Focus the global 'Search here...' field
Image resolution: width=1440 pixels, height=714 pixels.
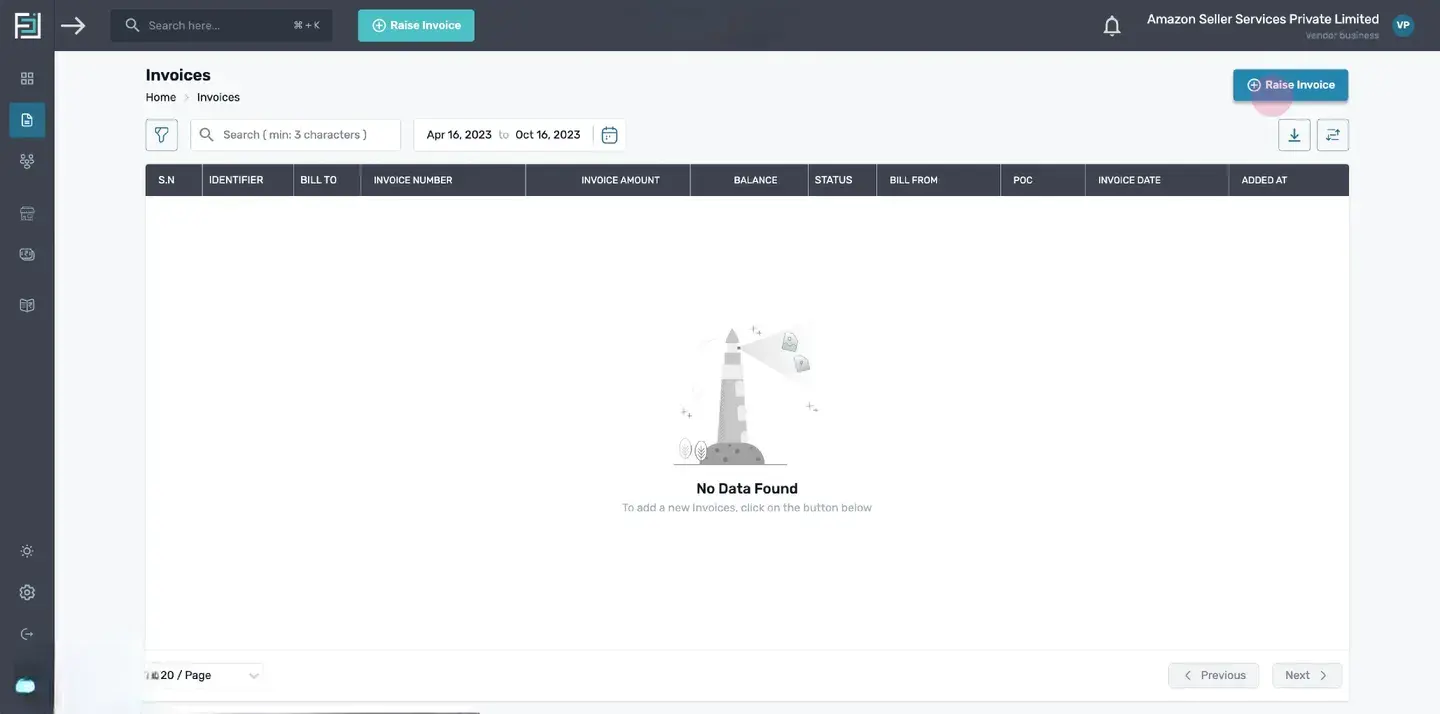[221, 25]
